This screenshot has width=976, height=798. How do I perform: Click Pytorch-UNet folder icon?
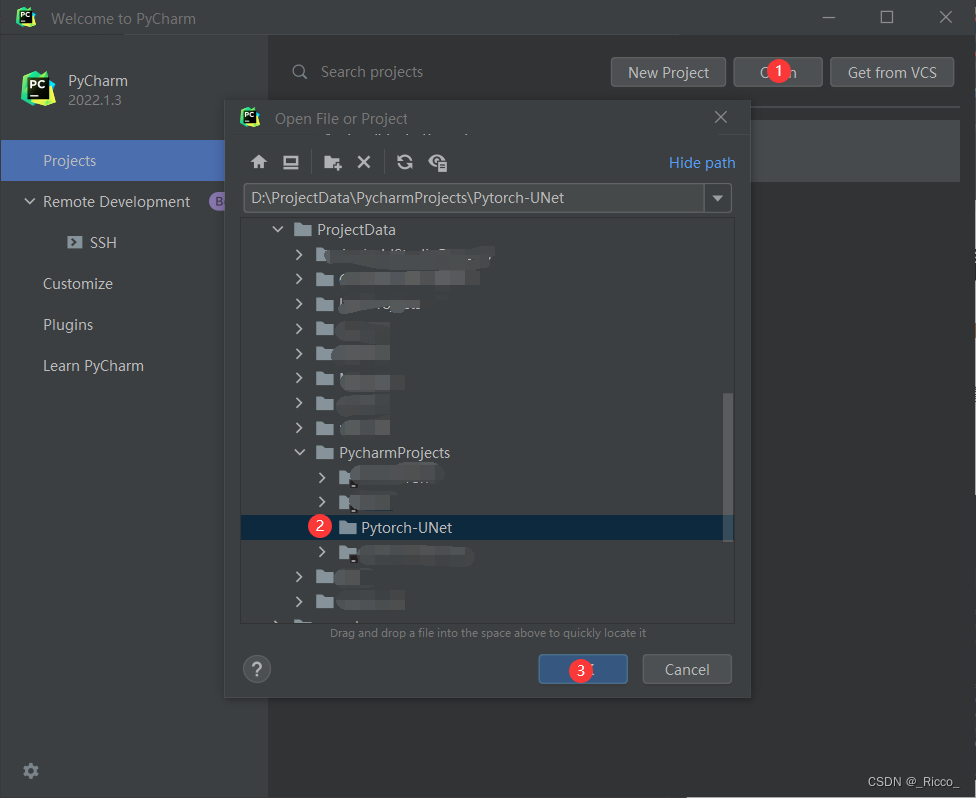click(347, 528)
